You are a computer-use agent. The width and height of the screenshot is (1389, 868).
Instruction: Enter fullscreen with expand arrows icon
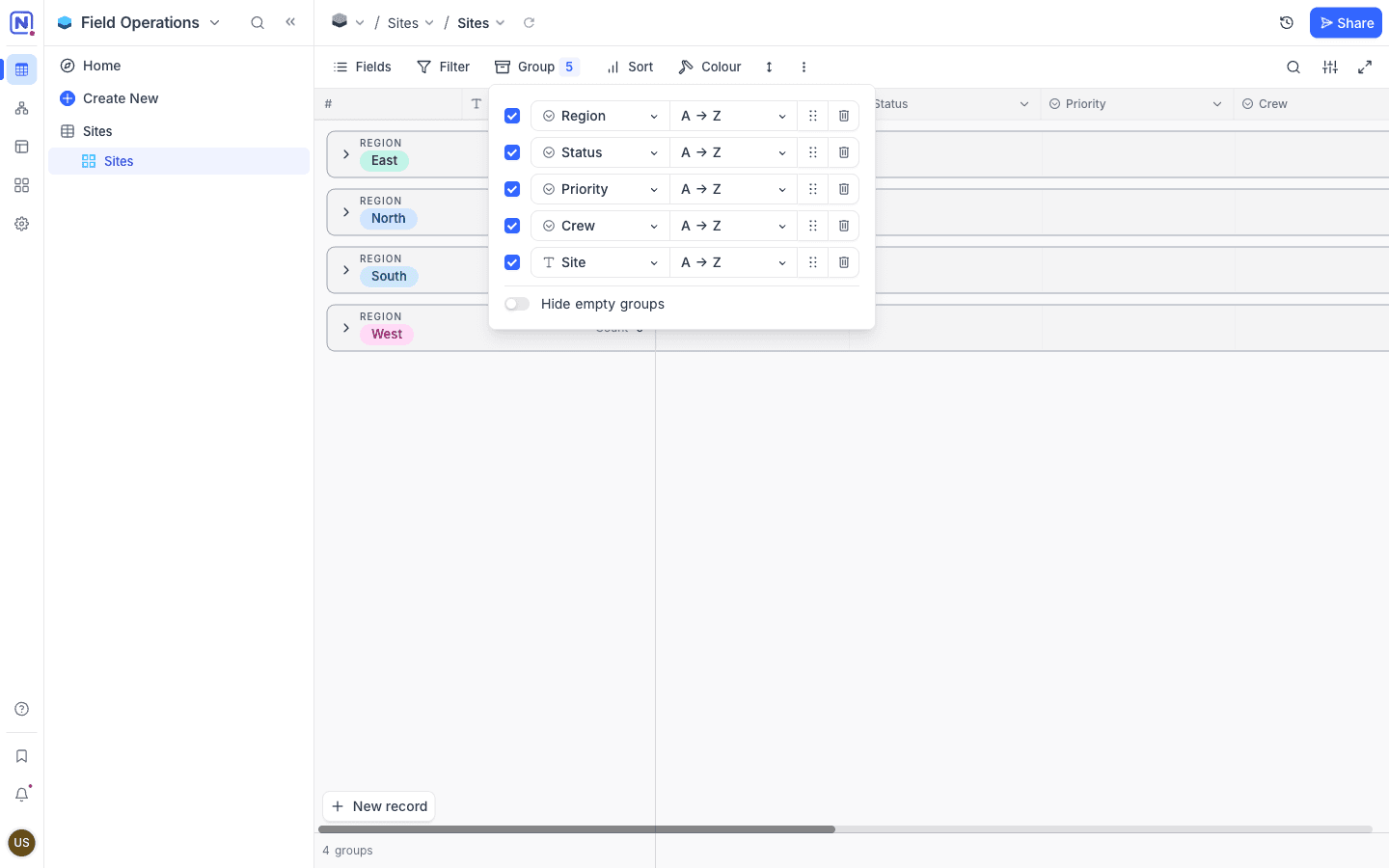pyautogui.click(x=1365, y=67)
